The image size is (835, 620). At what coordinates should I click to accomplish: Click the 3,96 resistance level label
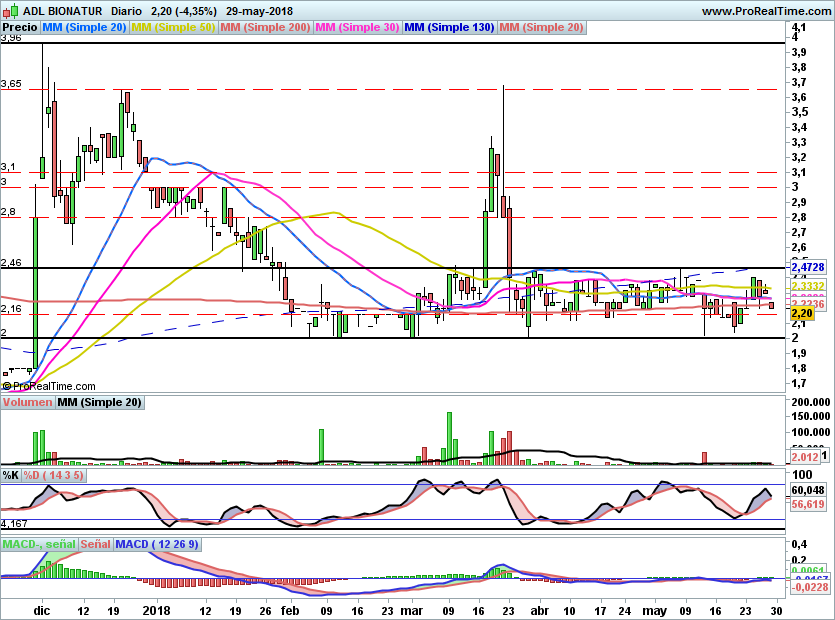(x=11, y=38)
